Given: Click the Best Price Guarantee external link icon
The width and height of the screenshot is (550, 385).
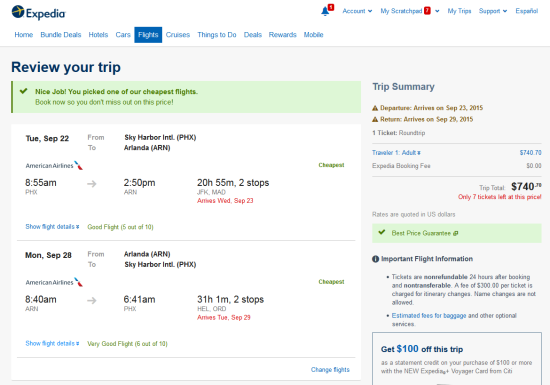Looking at the screenshot, I should click(x=456, y=233).
